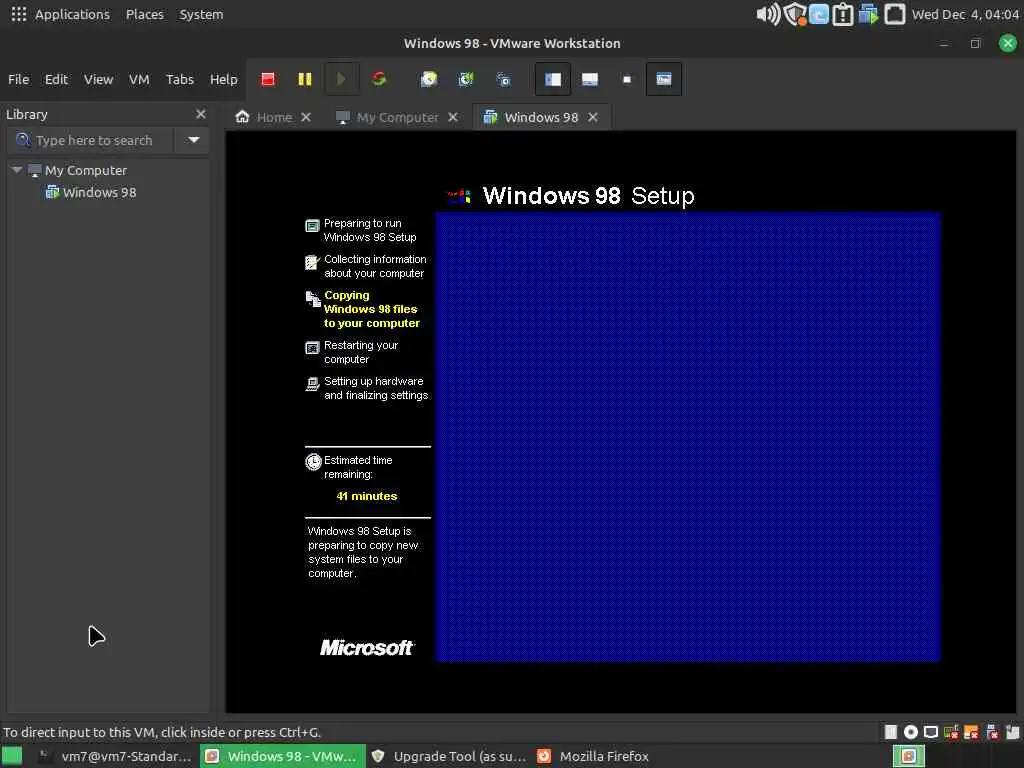Switch to Upgrade Tool taskbar item
The height and width of the screenshot is (768, 1024).
pyautogui.click(x=449, y=756)
